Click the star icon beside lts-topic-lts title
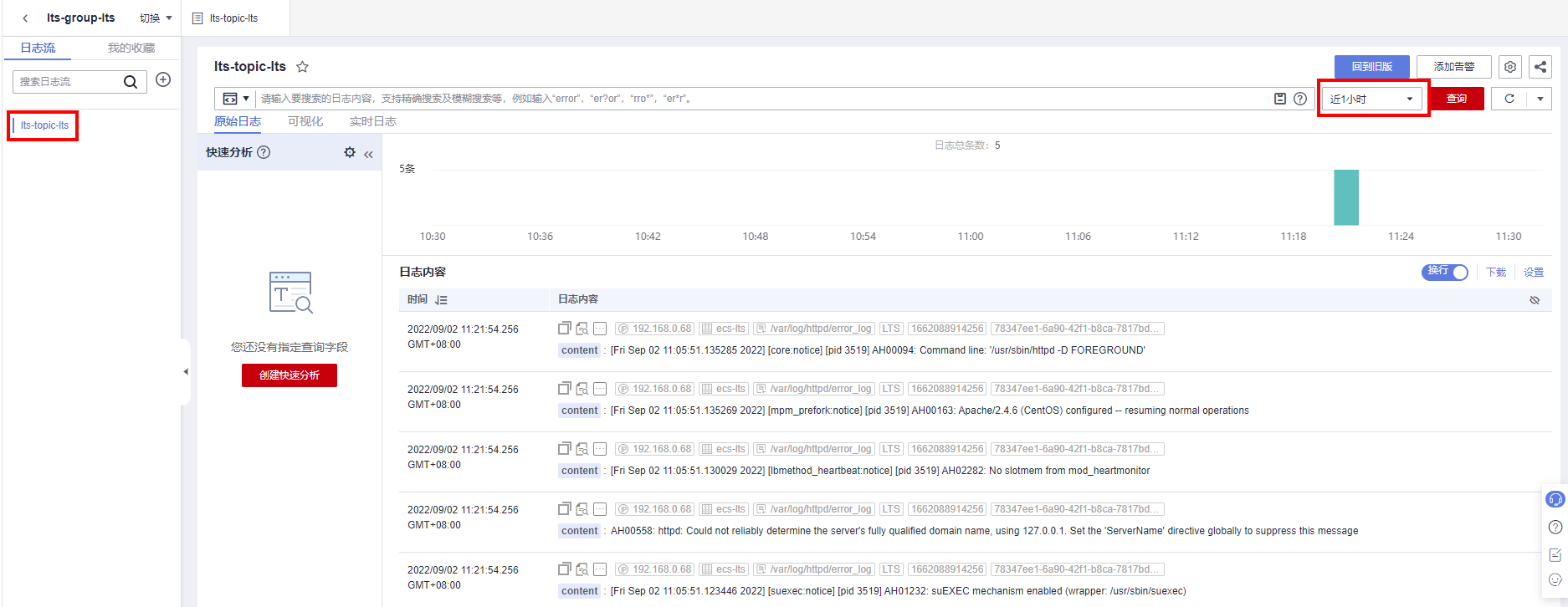1568x607 pixels. click(303, 67)
